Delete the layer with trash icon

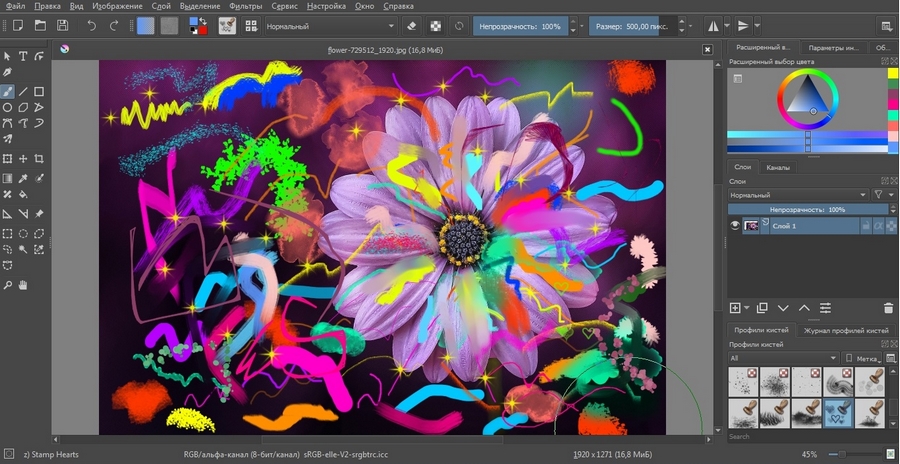tap(890, 308)
